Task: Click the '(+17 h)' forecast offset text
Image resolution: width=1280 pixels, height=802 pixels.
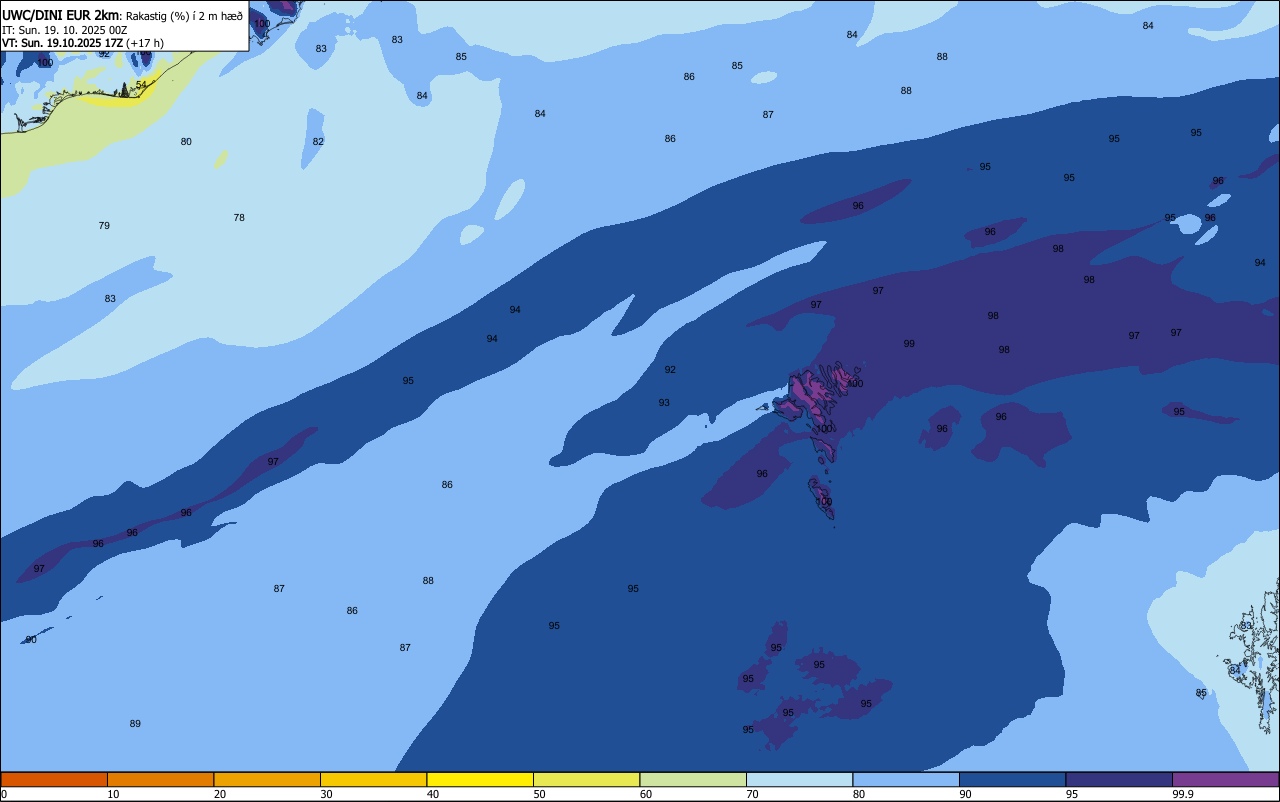Action: 145,43
